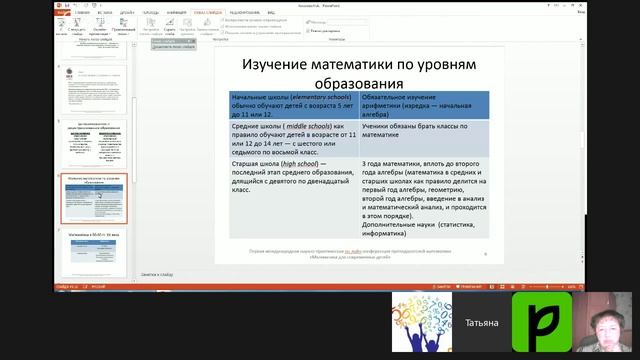Toggle Play Narrations checkbox in ribbon
The image size is (640, 360).
pyautogui.click(x=223, y=20)
